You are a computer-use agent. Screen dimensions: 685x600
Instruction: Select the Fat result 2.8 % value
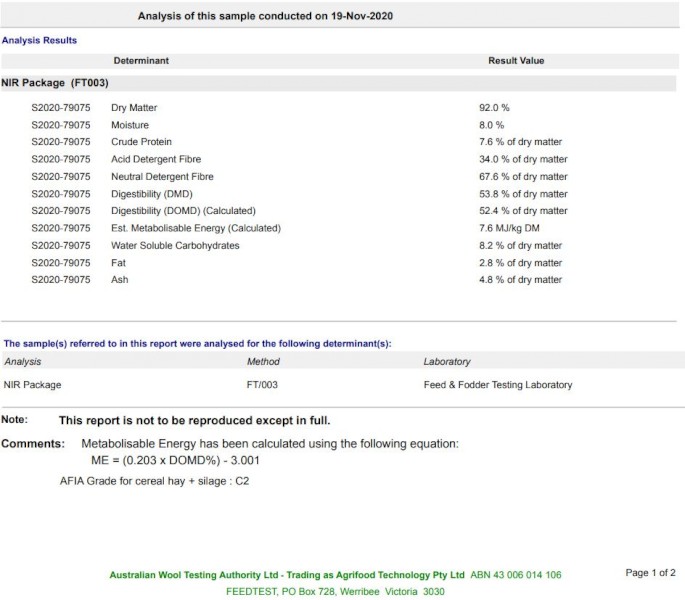tap(520, 263)
